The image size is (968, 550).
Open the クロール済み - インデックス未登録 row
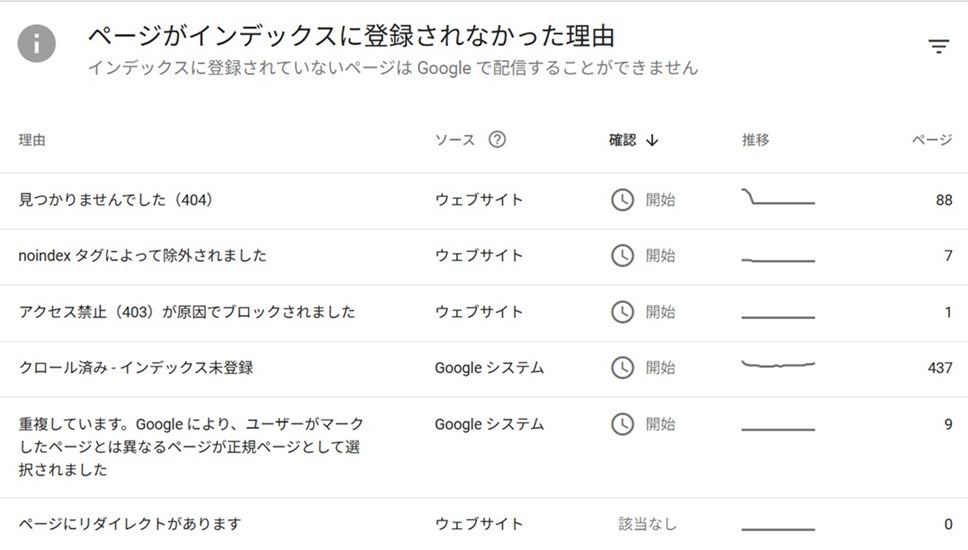coord(136,368)
